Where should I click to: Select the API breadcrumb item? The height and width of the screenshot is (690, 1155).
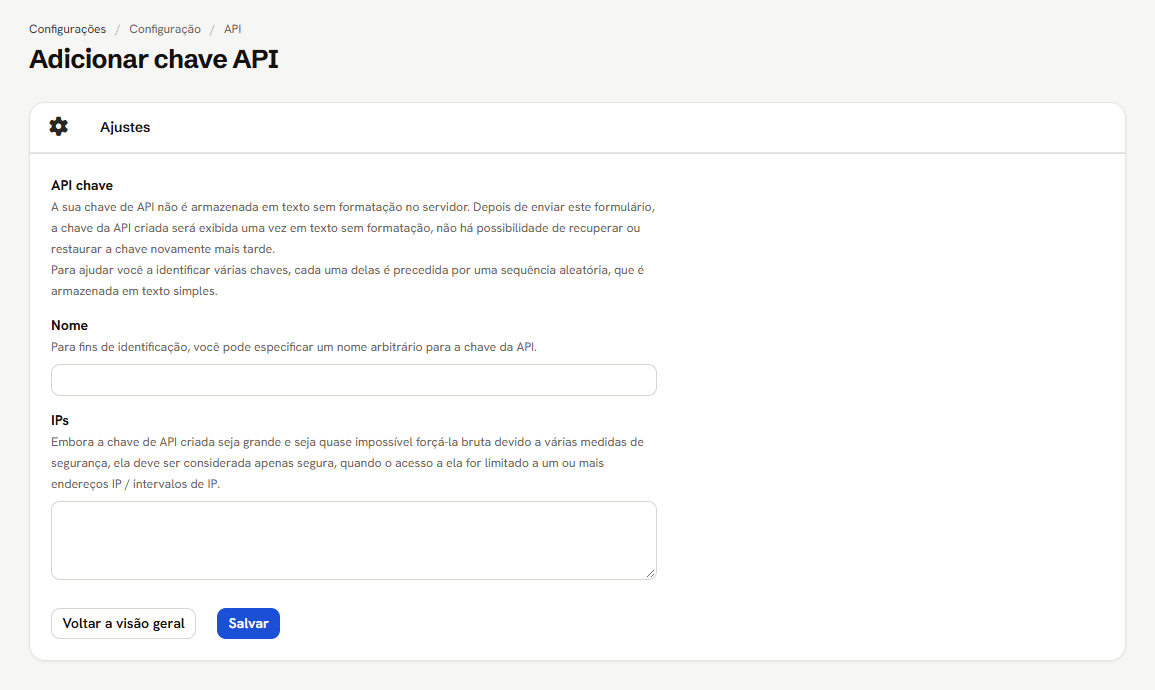233,29
